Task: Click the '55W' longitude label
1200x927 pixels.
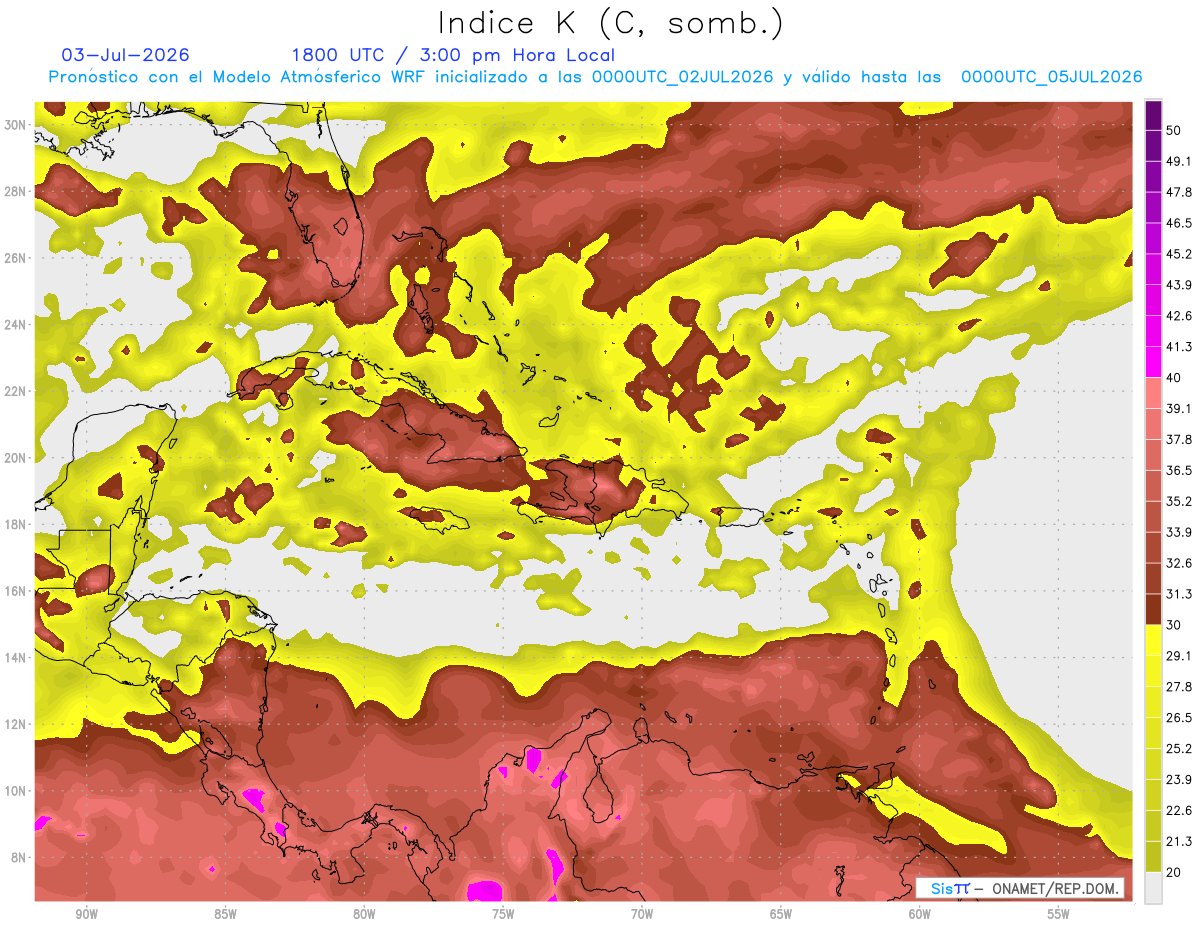Action: click(x=1059, y=915)
